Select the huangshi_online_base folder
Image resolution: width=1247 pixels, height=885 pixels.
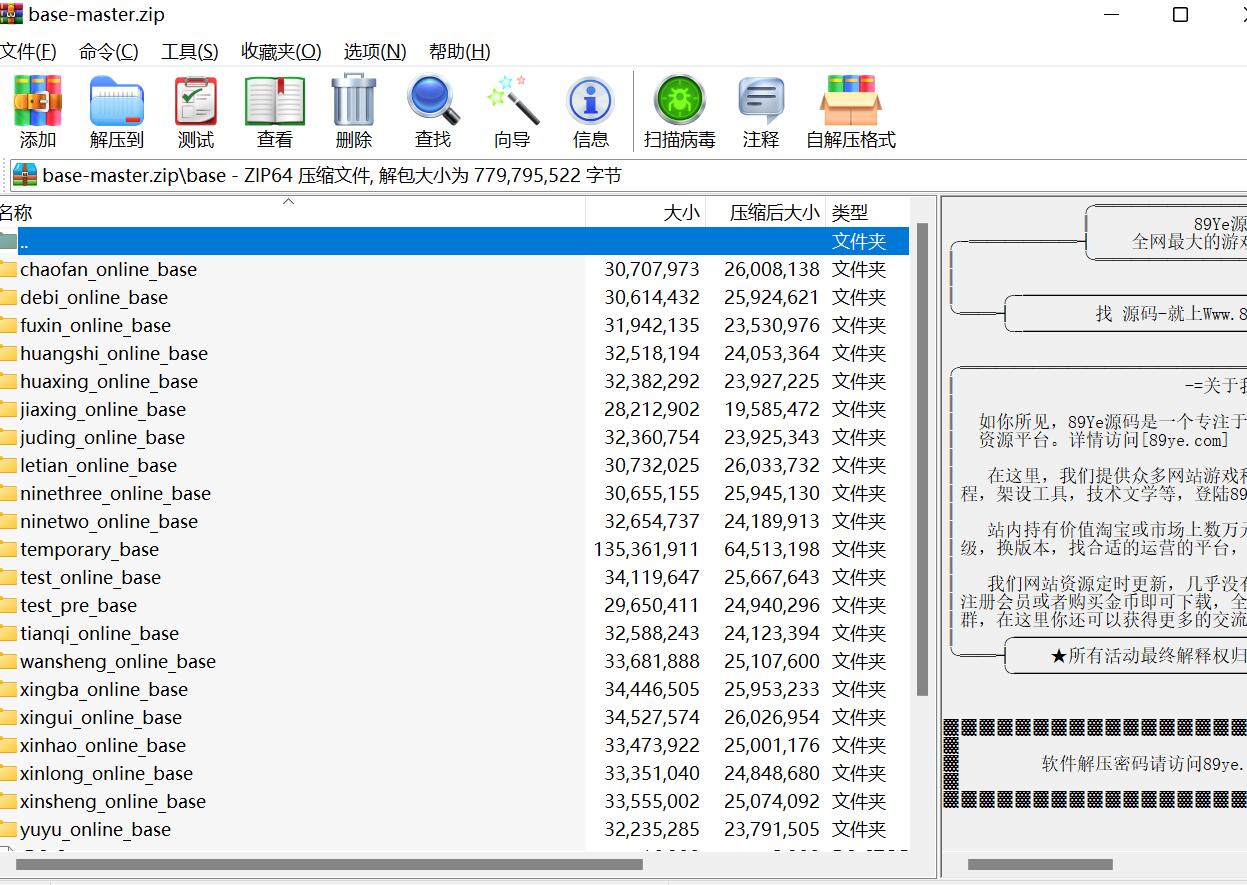[x=454, y=353]
